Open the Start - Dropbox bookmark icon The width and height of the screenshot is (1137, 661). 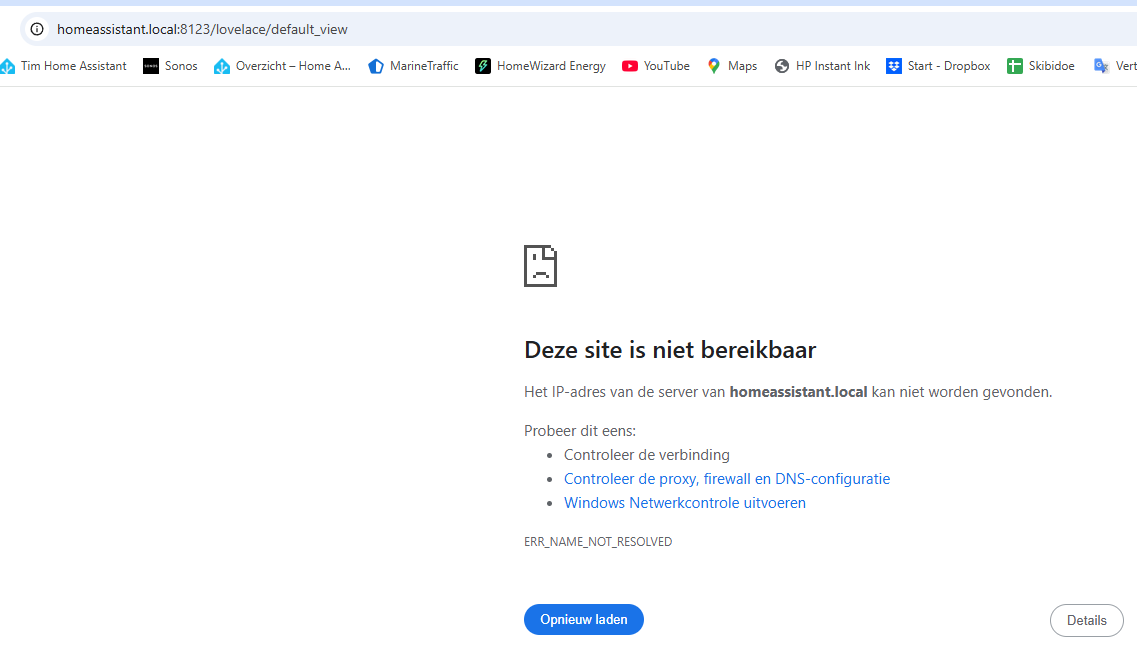893,66
